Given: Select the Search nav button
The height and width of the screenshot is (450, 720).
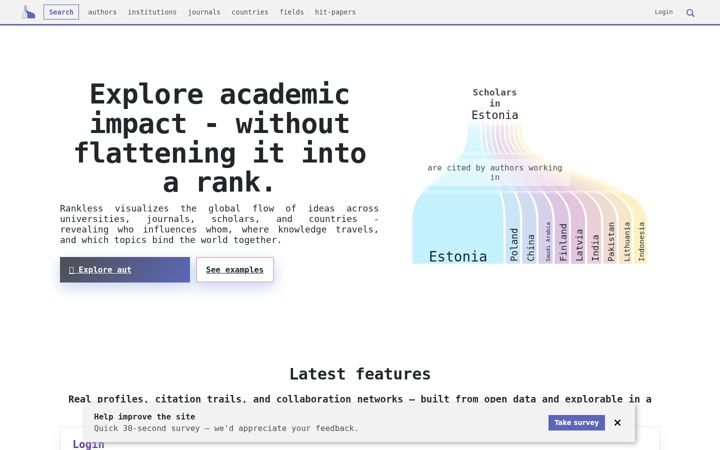Looking at the screenshot, I should coord(61,12).
